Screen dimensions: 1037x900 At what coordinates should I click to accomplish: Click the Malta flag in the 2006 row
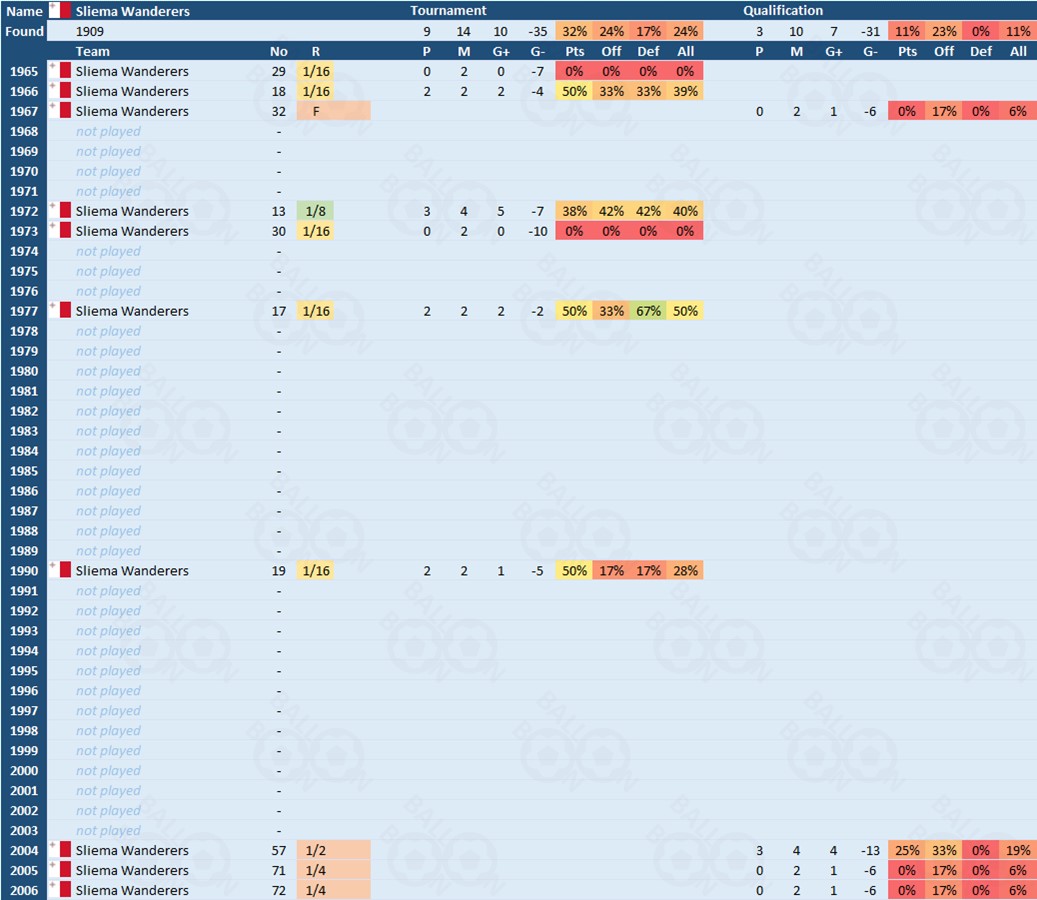[x=60, y=891]
